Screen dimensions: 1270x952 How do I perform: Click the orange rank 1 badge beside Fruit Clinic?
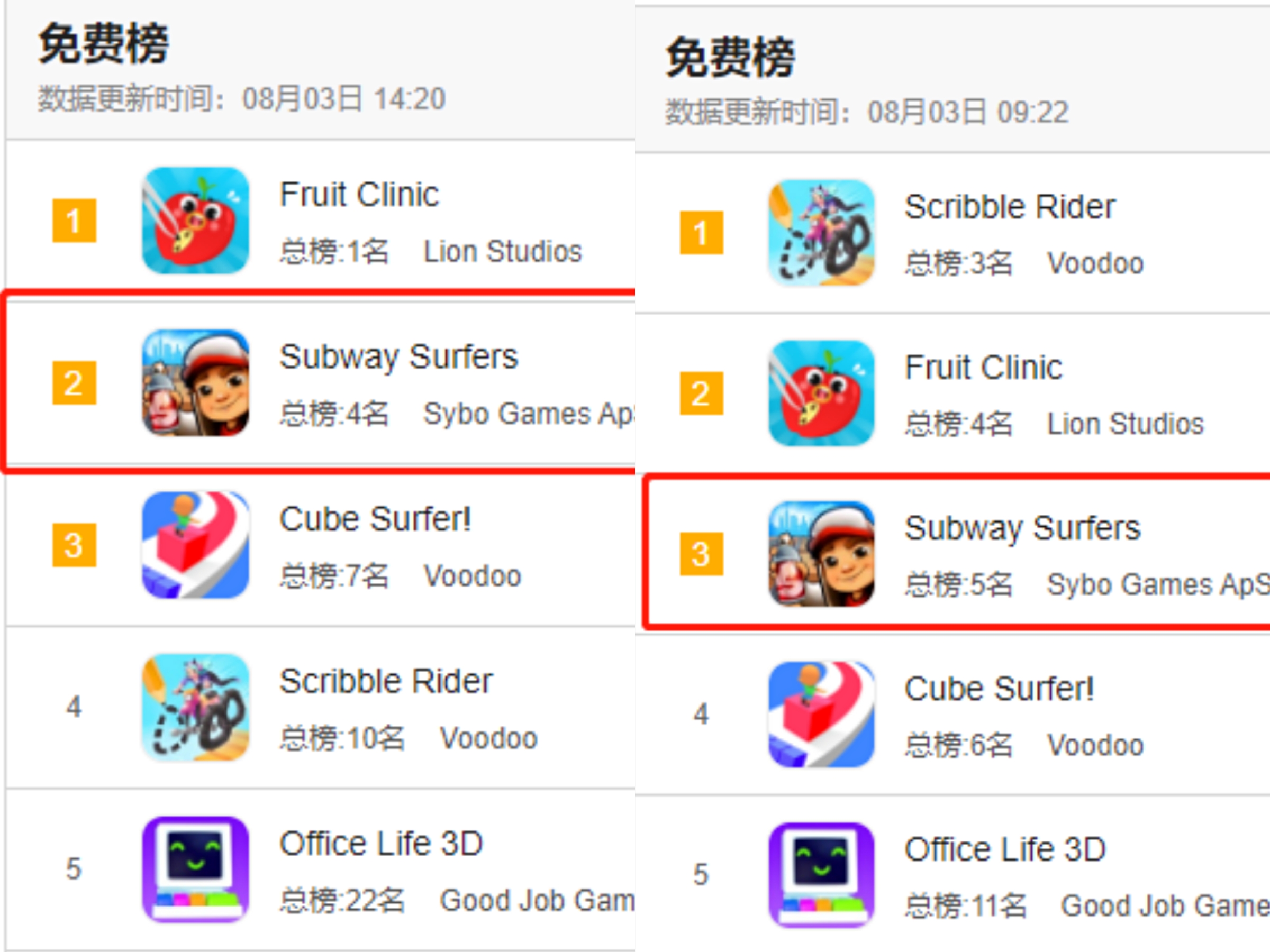[x=74, y=221]
